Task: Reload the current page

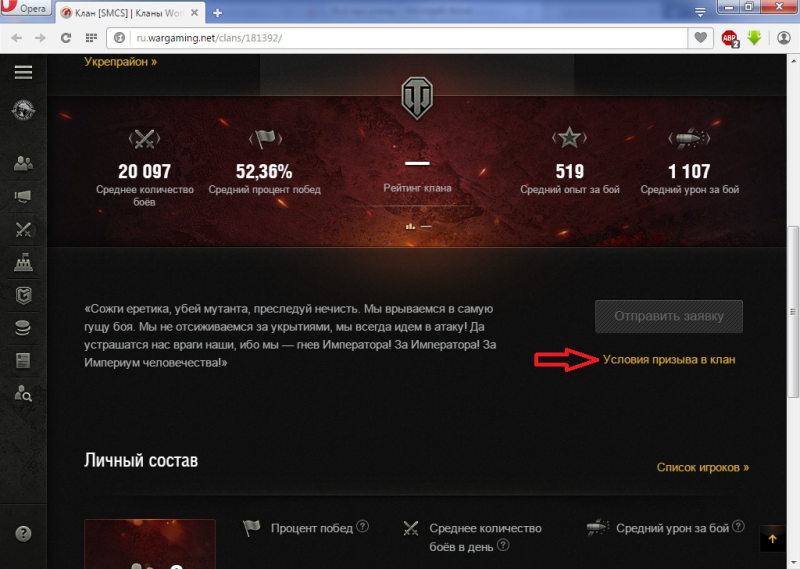Action: click(66, 38)
